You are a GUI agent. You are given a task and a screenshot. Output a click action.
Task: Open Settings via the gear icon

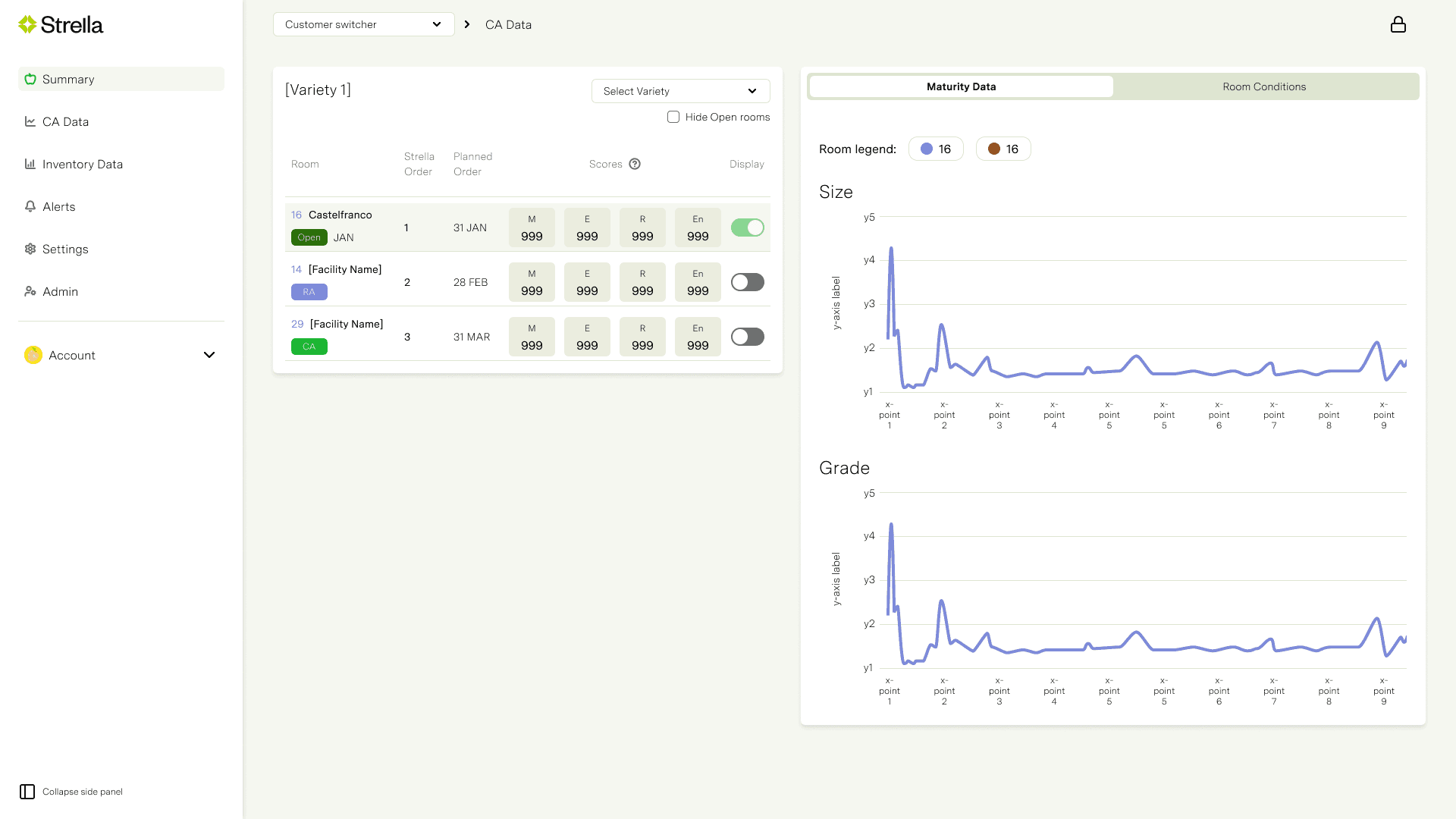coord(30,249)
